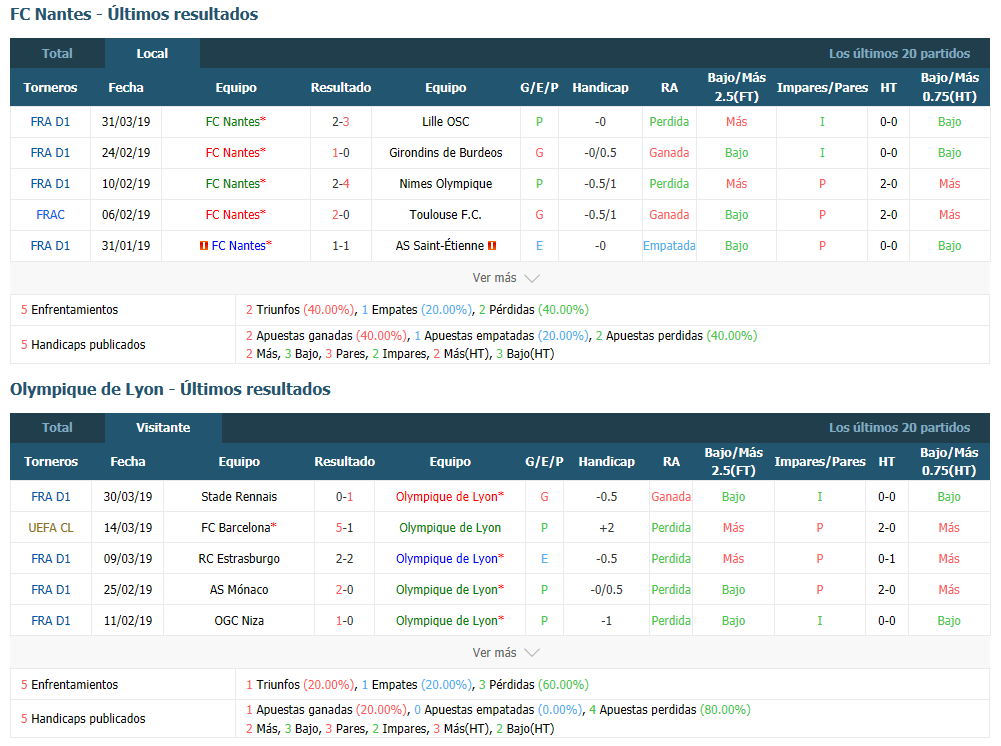Select the Local tab
The height and width of the screenshot is (746, 1001).
(152, 54)
